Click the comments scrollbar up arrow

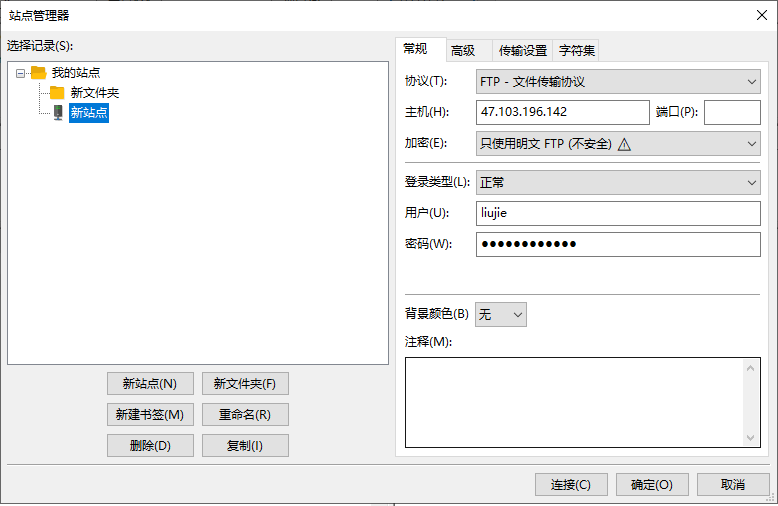tap(751, 368)
